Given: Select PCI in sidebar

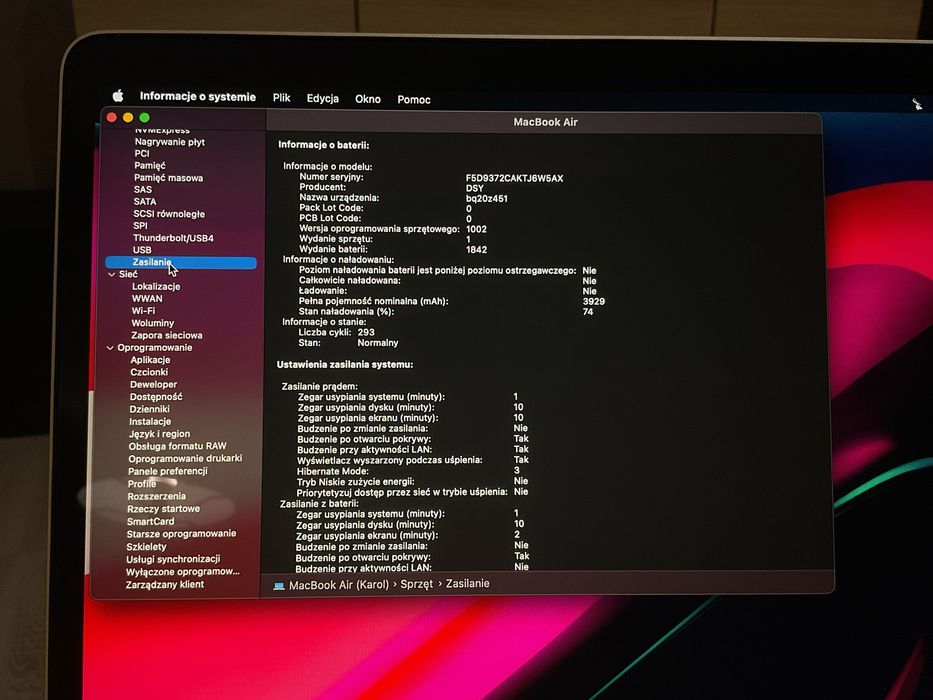Looking at the screenshot, I should 142,154.
